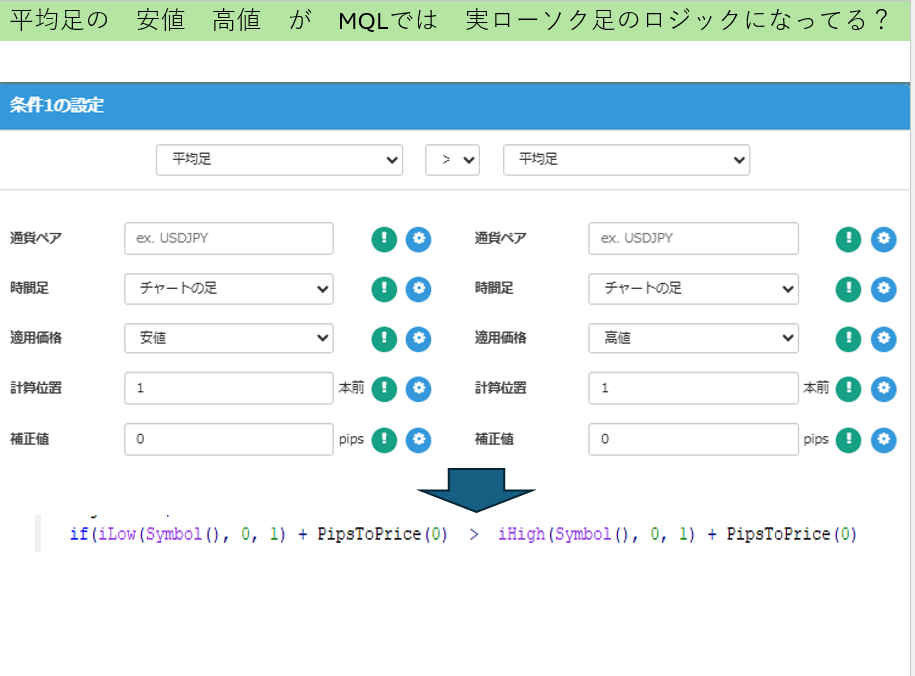Open the gear icon next to right 適用価格 高値

point(883,339)
